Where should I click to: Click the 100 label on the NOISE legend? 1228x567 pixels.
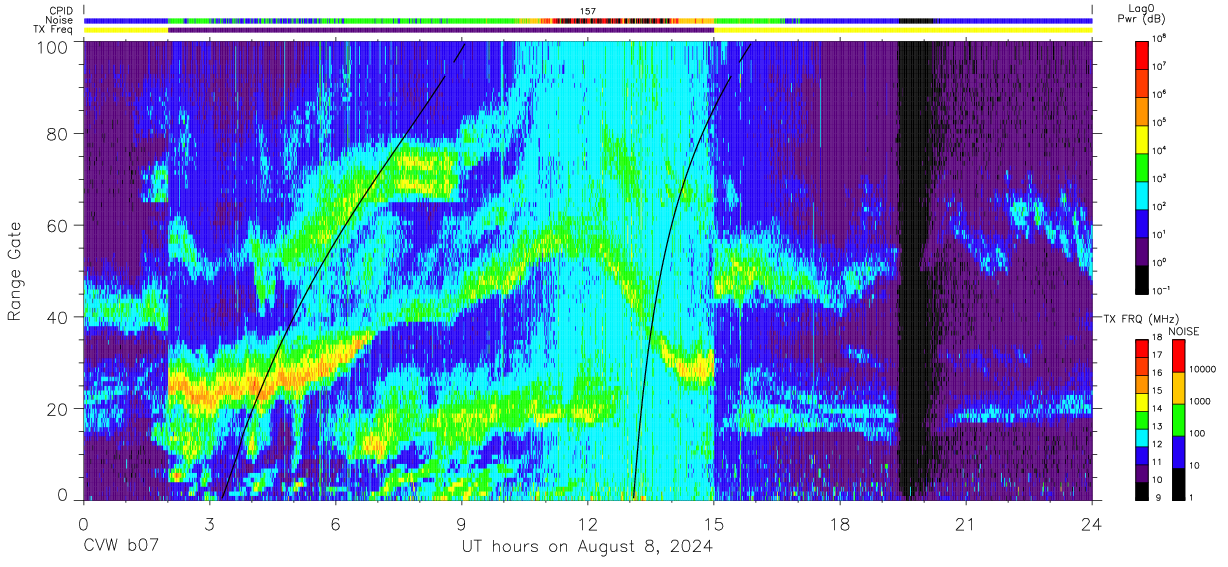click(x=1199, y=433)
